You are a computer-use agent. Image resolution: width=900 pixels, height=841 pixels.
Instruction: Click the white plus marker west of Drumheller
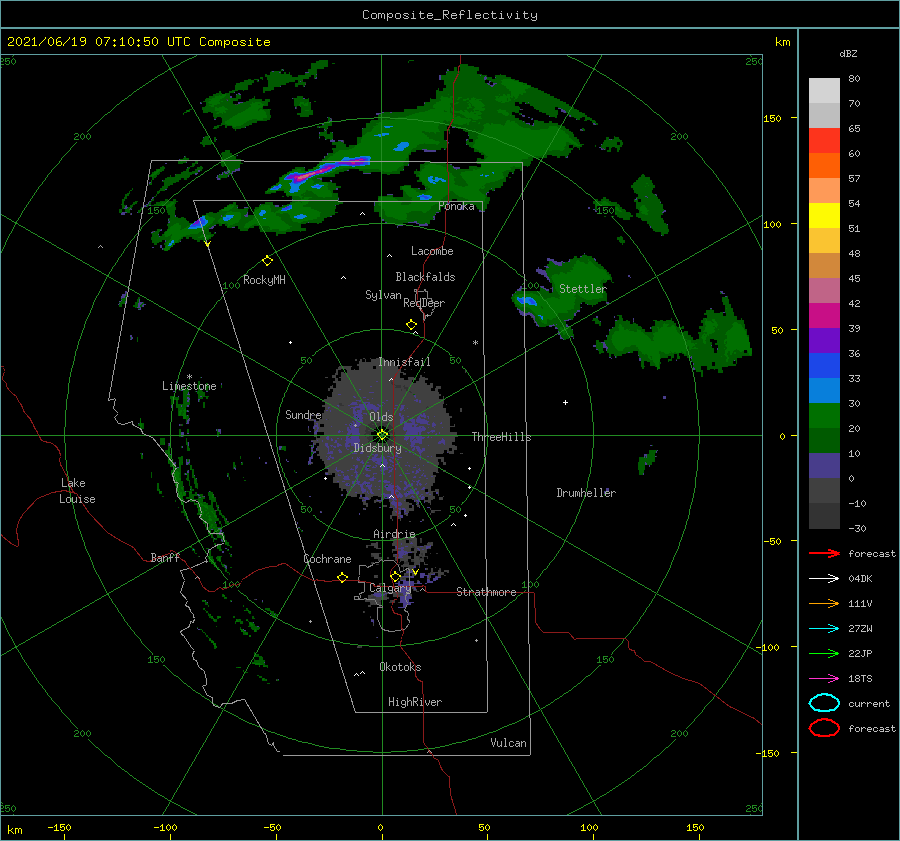coord(565,402)
